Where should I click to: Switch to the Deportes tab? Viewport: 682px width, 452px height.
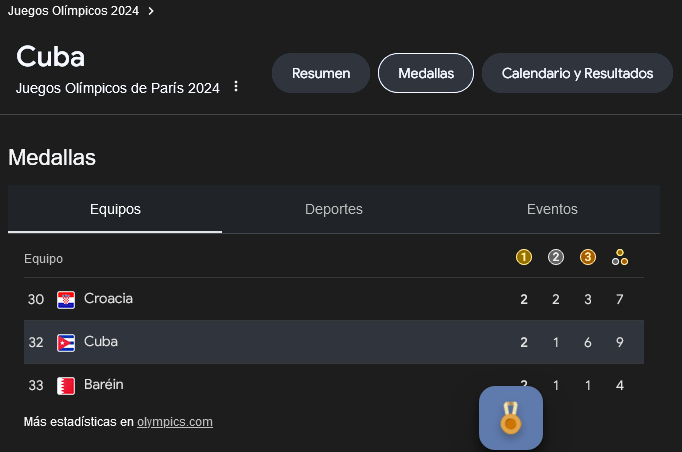[334, 209]
